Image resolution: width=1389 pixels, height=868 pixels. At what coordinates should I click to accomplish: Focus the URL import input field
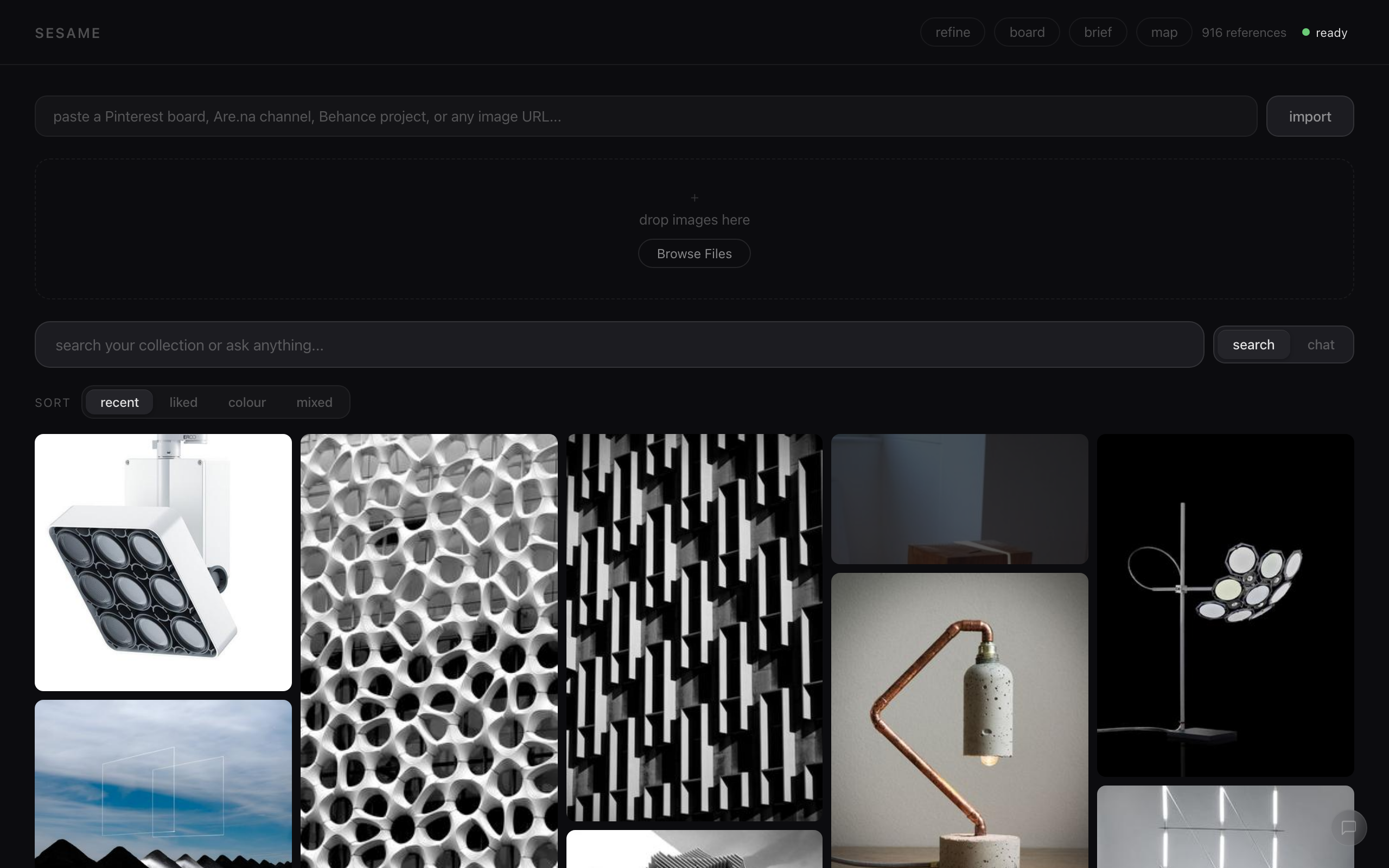pyautogui.click(x=646, y=116)
